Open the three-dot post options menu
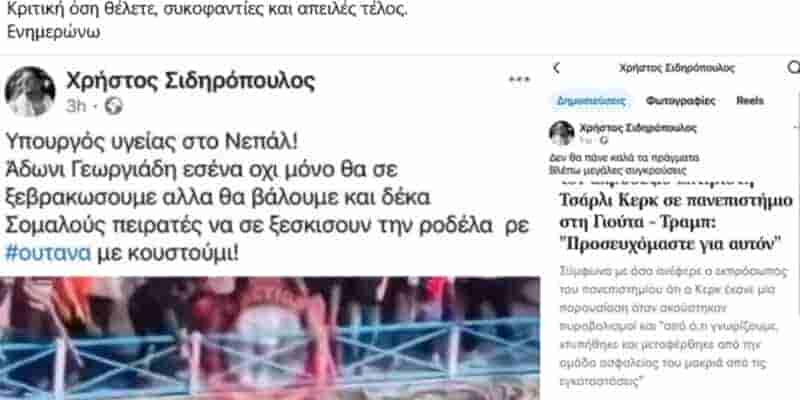Image resolution: width=800 pixels, height=400 pixels. click(x=519, y=80)
